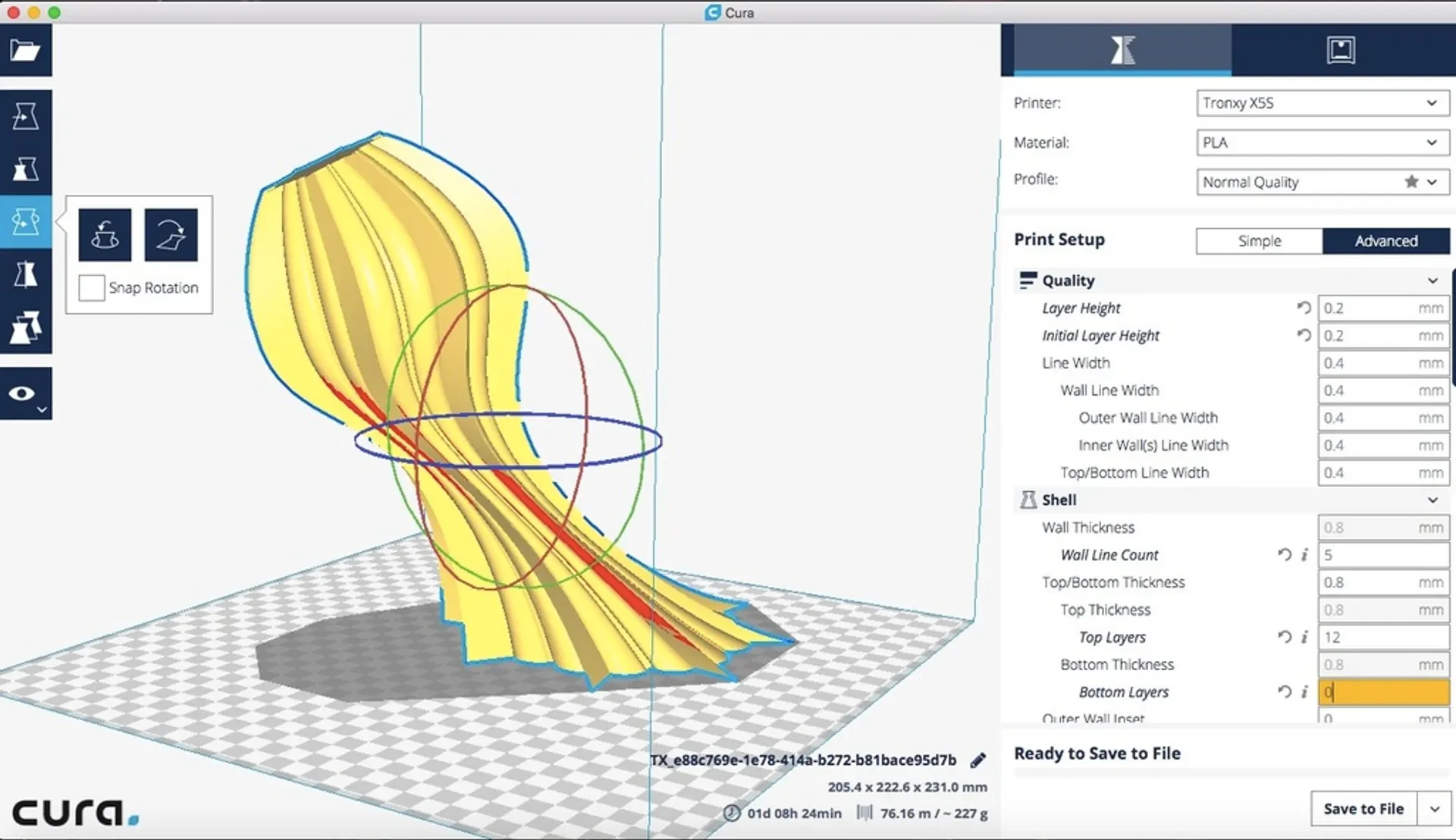Open the Printer dropdown showing Tronxy X5S

pos(1323,103)
